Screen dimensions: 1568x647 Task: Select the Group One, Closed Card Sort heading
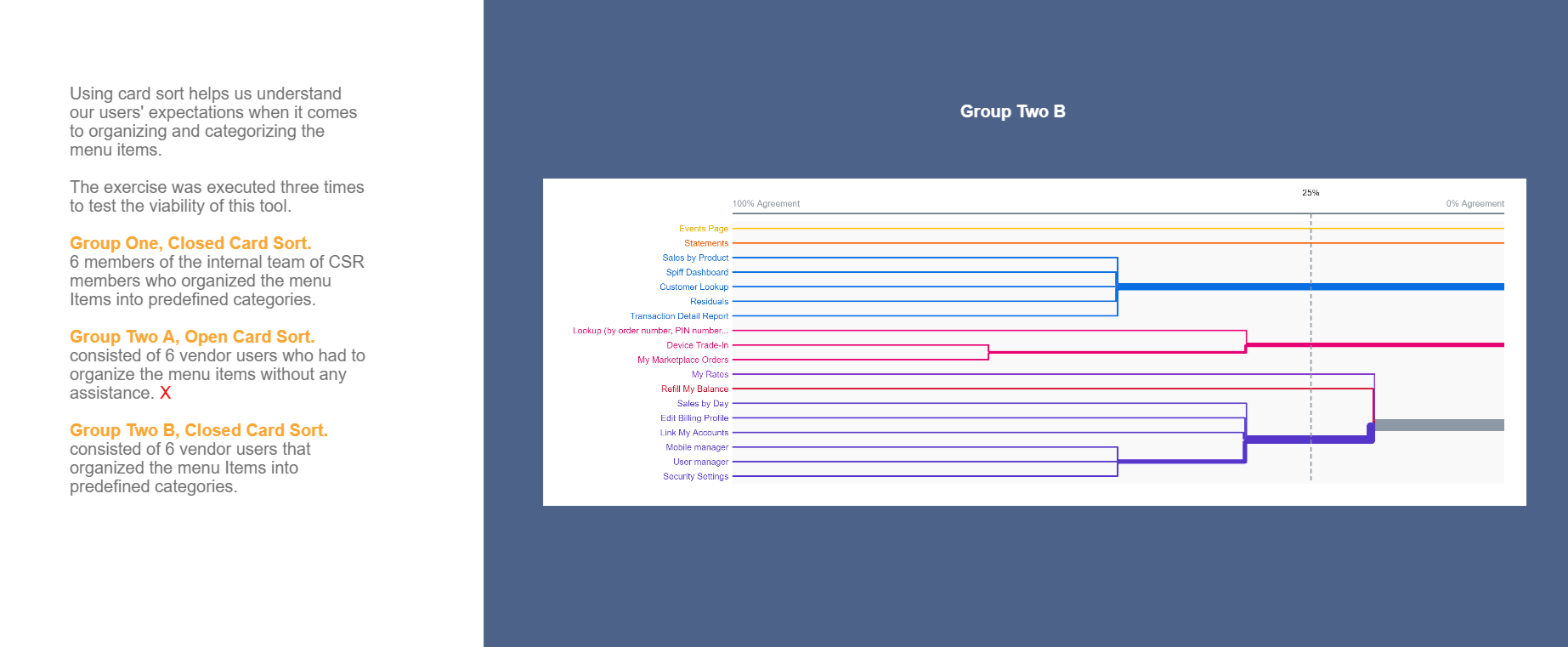click(x=190, y=243)
